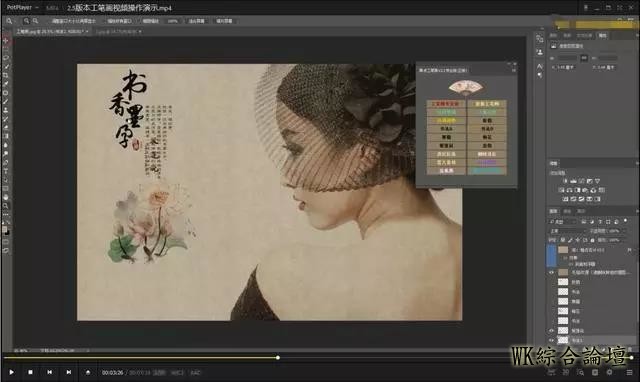Open the Adjustments panel flyout menu

click(637, 163)
